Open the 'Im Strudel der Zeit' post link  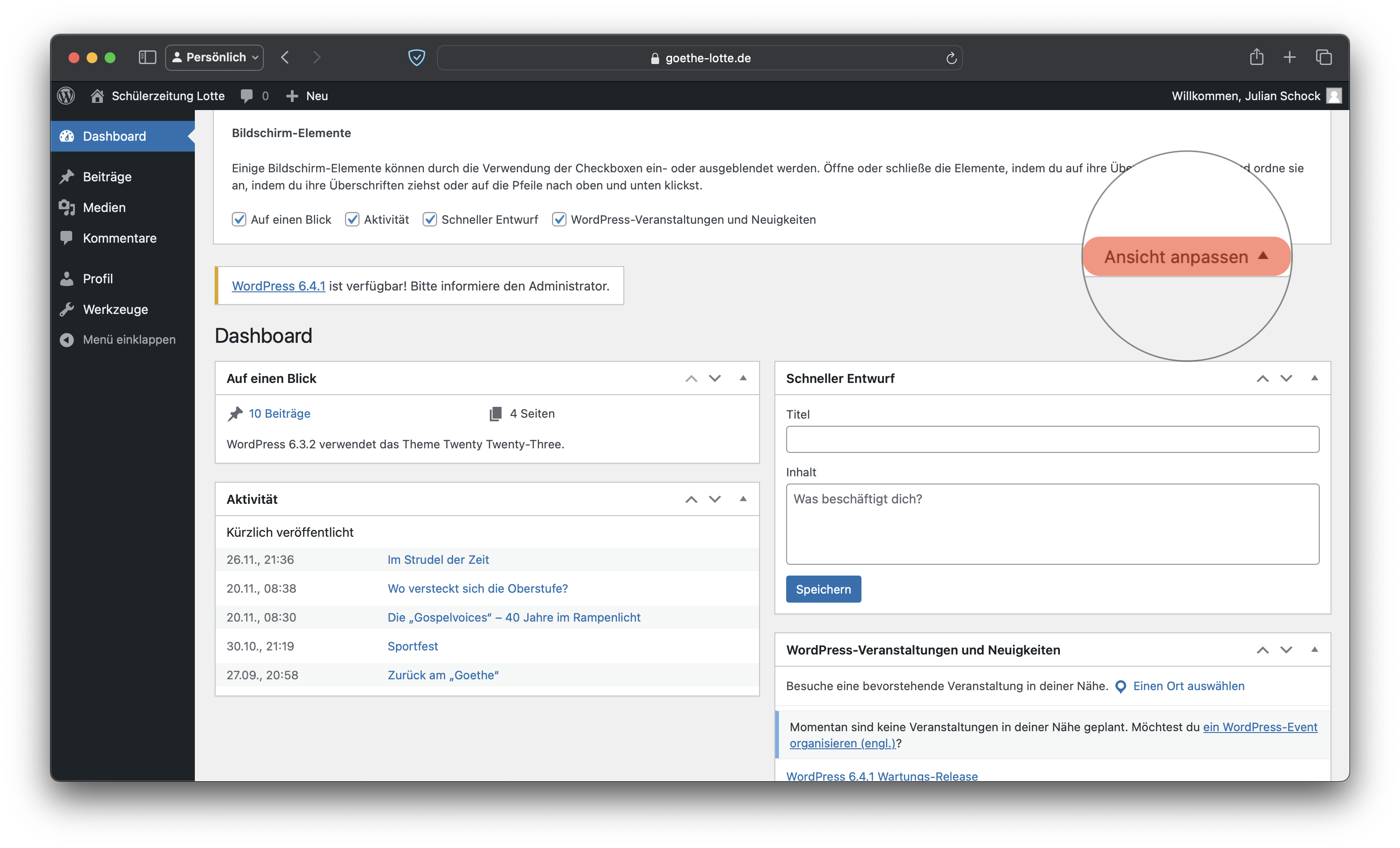437,559
